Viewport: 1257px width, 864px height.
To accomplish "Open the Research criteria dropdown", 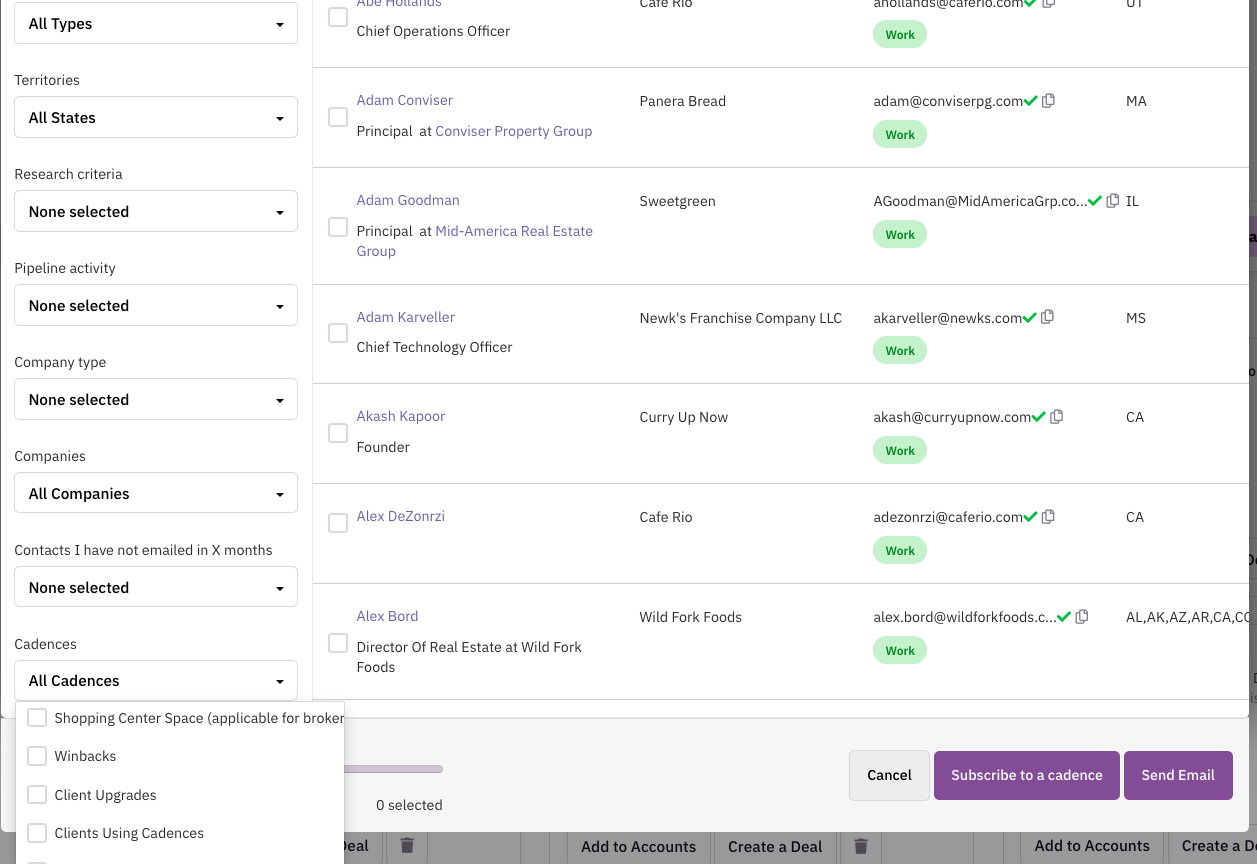I will pyautogui.click(x=156, y=211).
